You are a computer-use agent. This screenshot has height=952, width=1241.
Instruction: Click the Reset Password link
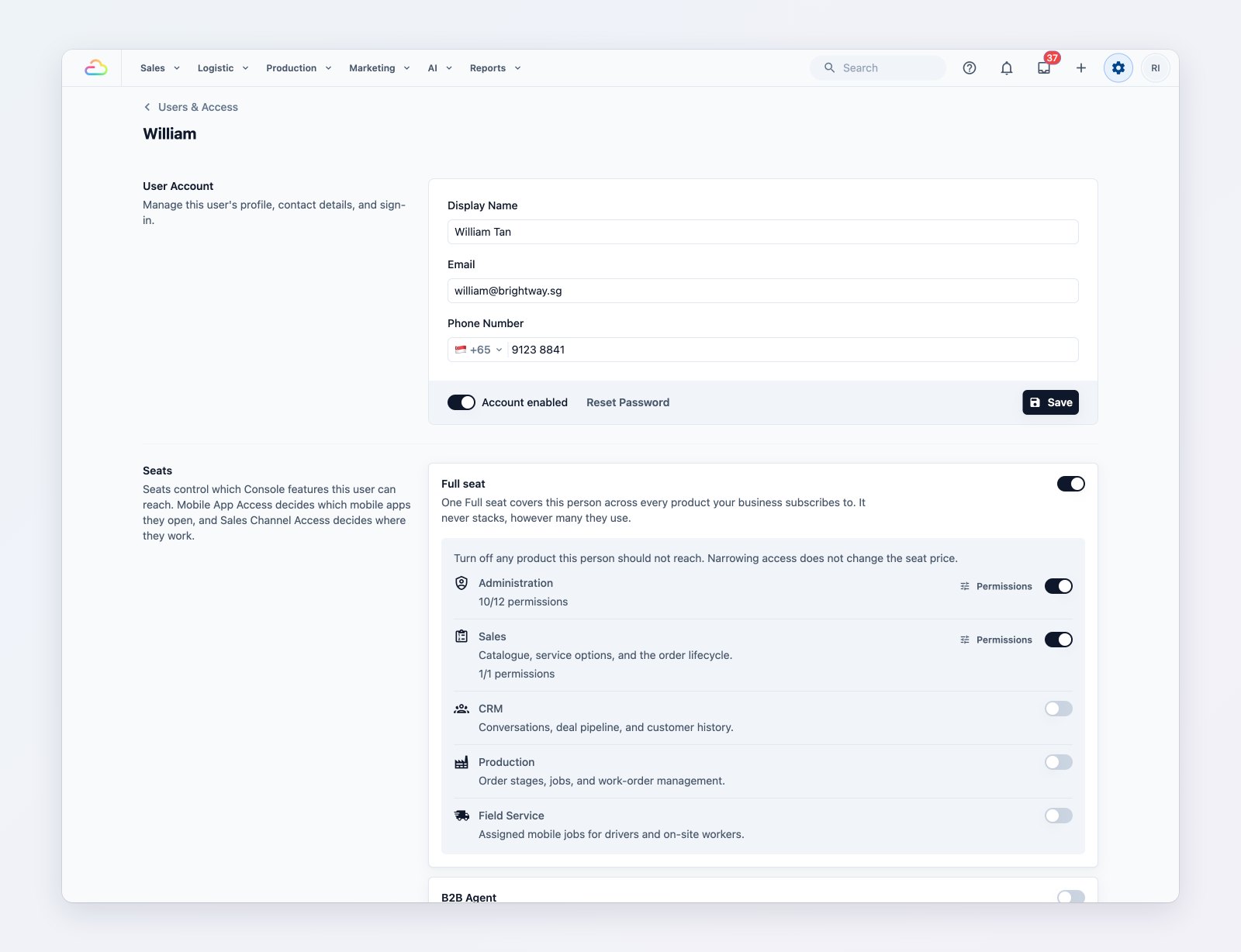628,402
